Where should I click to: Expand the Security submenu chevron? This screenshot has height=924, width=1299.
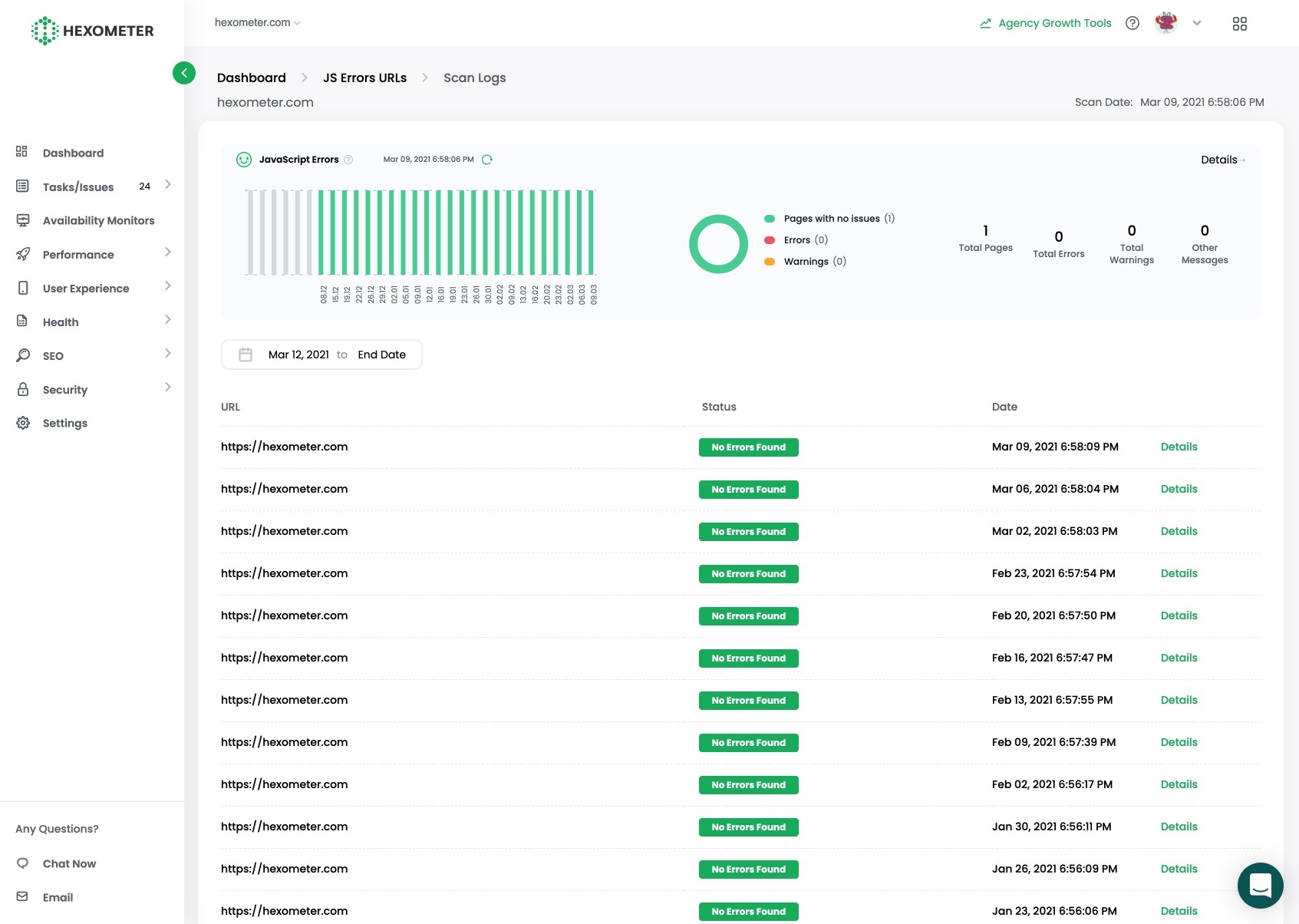[168, 387]
